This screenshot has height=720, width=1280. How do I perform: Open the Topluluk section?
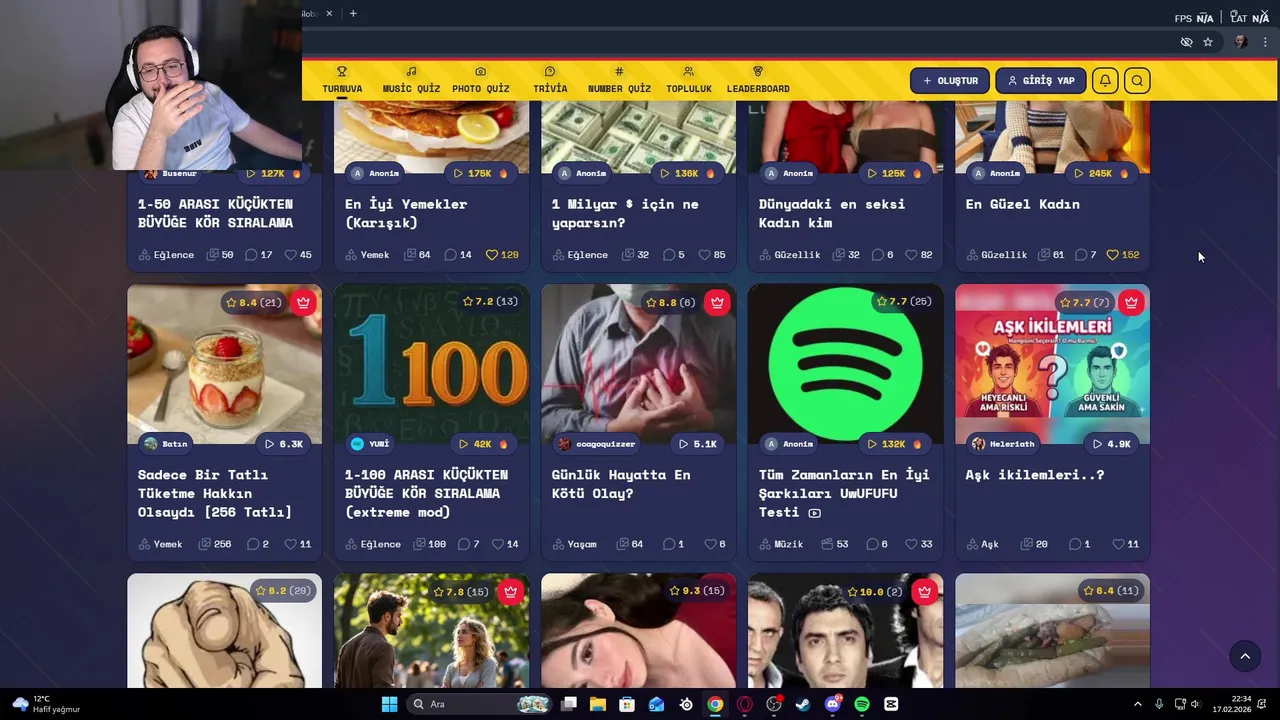click(x=689, y=80)
